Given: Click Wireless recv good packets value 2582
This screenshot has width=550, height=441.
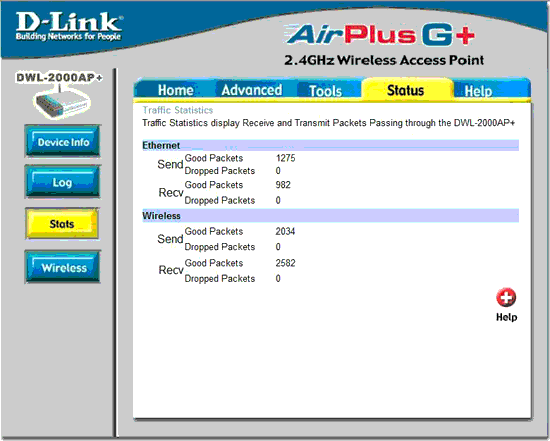Looking at the screenshot, I should pos(285,263).
